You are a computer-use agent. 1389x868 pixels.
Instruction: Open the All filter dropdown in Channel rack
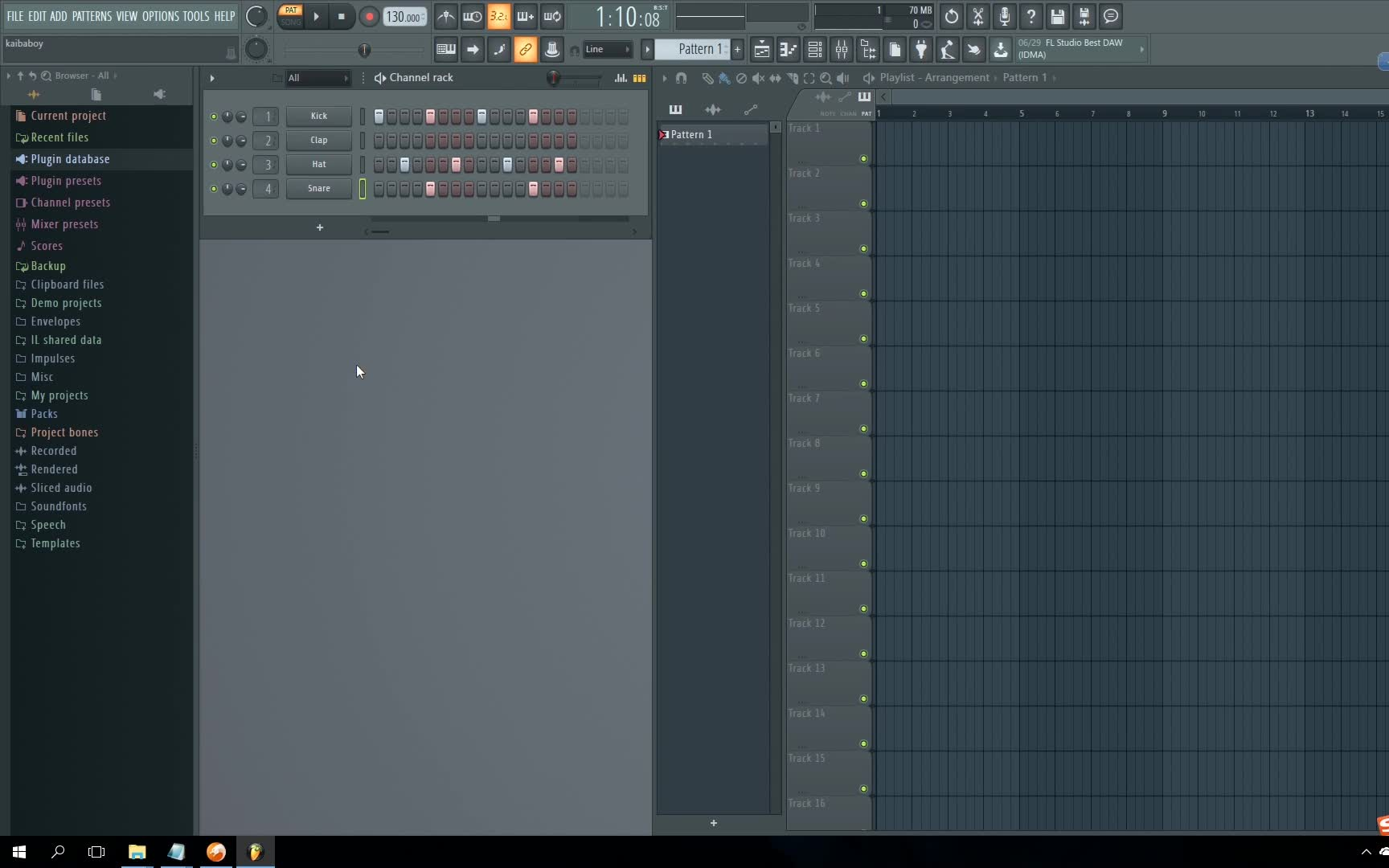318,78
